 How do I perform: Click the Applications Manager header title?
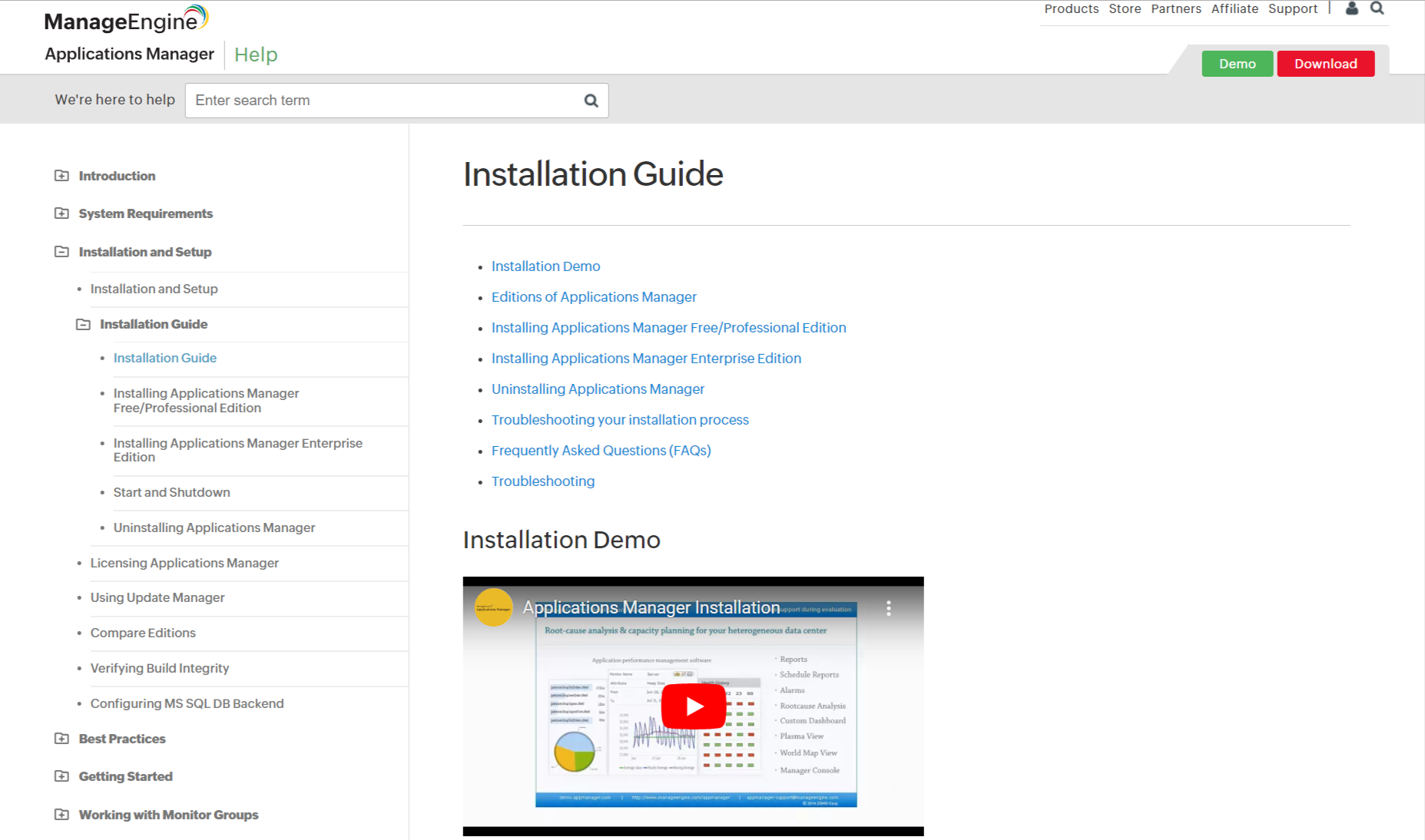point(129,54)
